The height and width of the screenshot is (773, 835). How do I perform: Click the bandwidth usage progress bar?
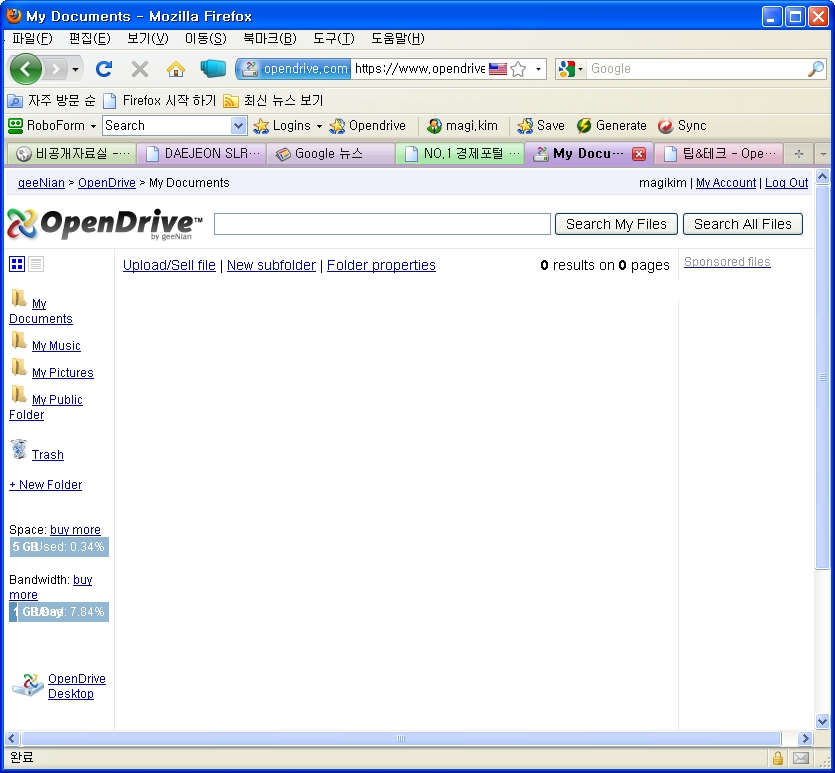(58, 612)
